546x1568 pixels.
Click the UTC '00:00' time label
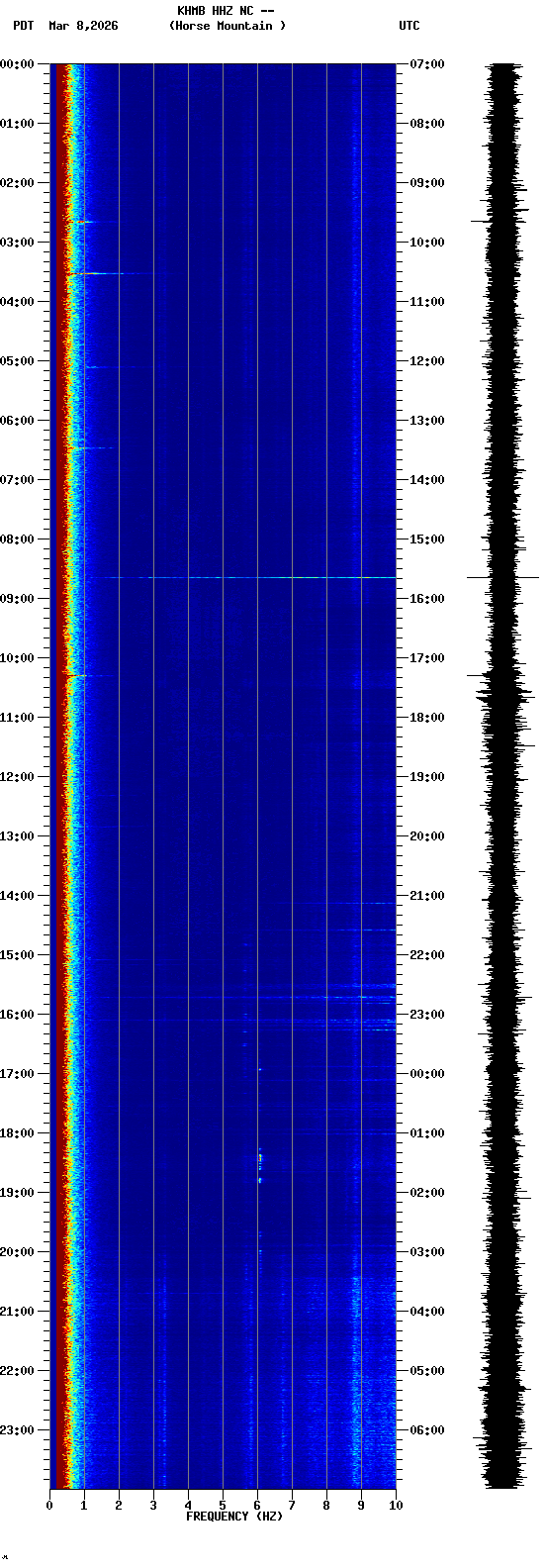coord(427,1074)
